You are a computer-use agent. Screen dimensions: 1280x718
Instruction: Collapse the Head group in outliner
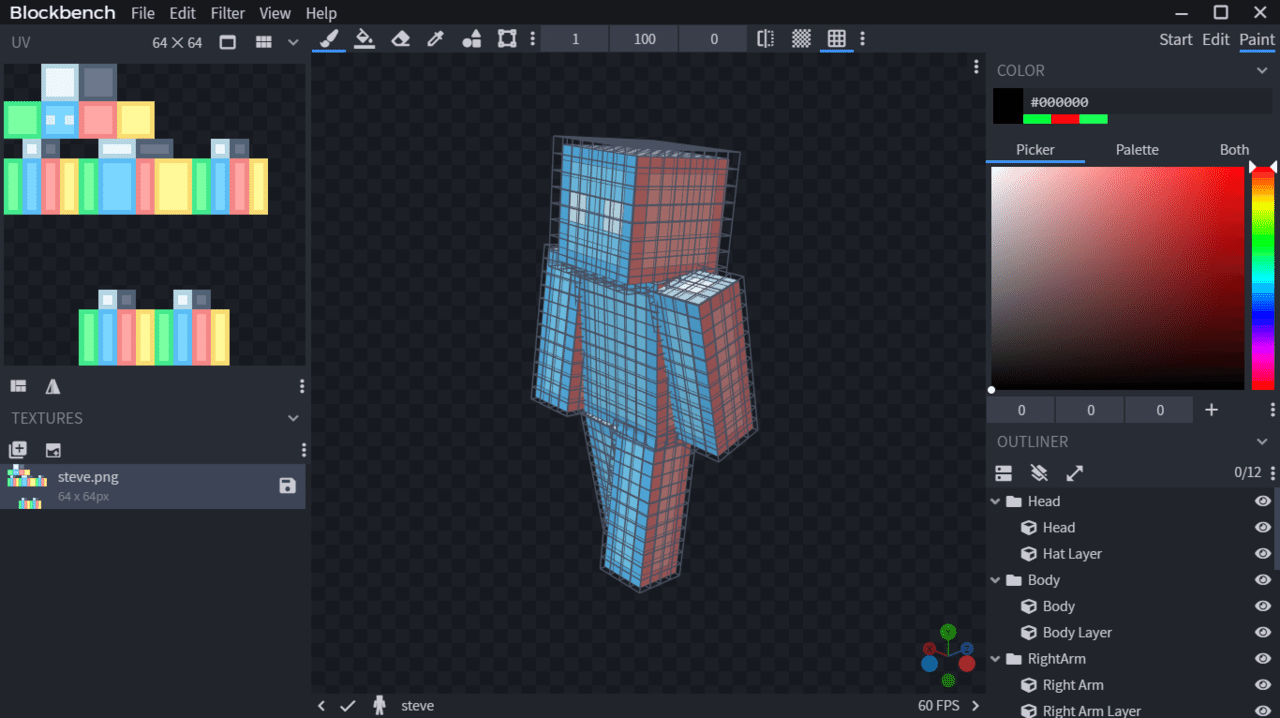pos(995,502)
